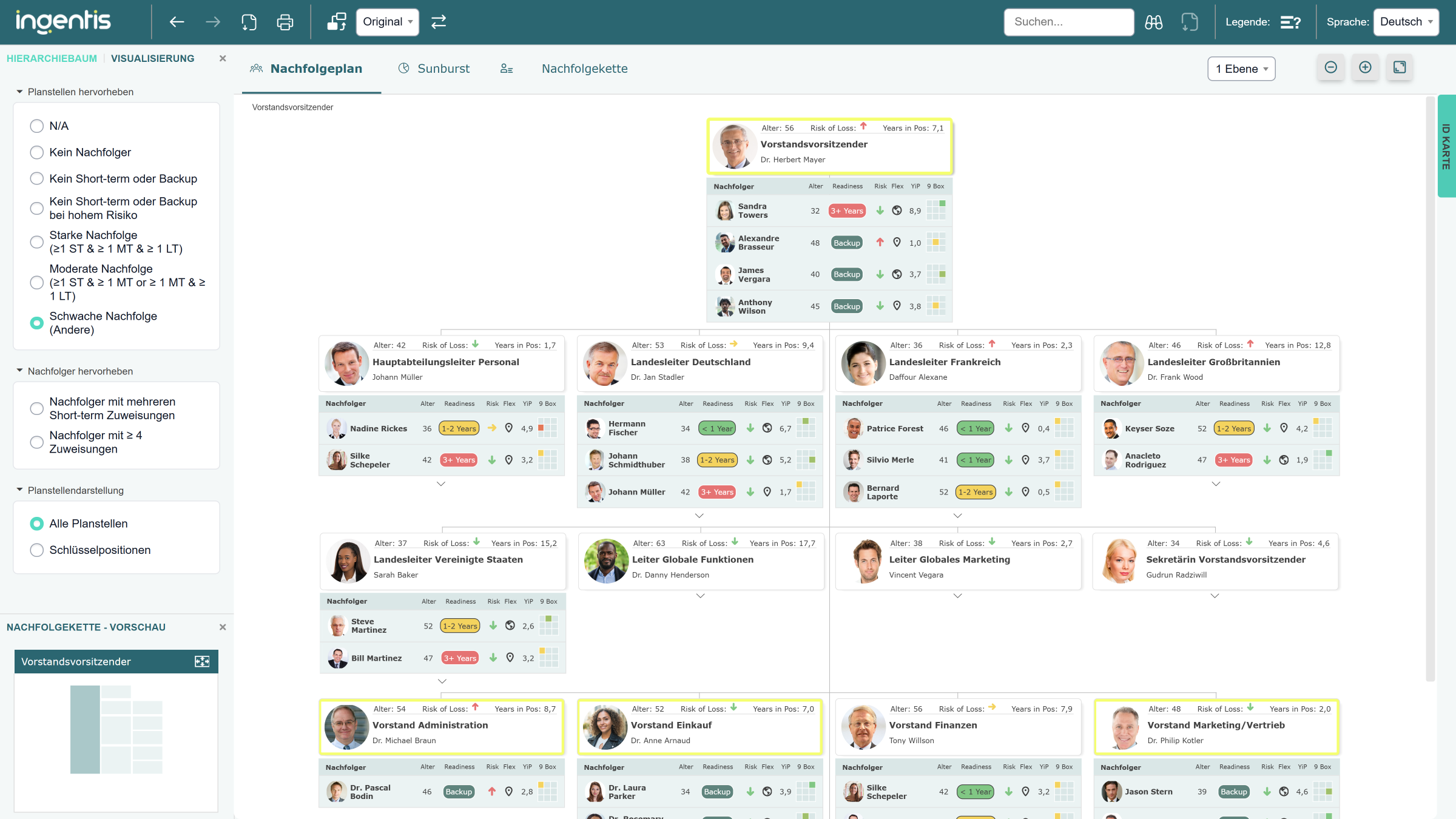Click the print icon in toolbar

point(285,22)
